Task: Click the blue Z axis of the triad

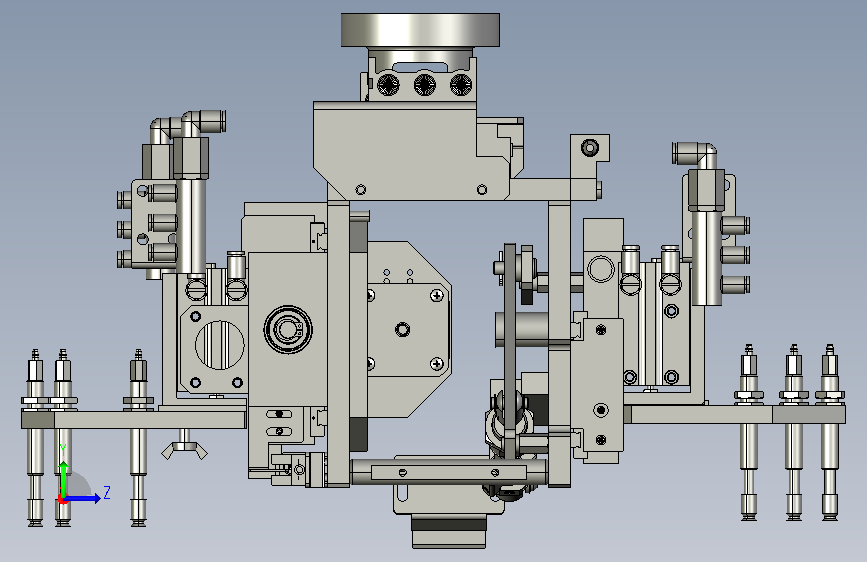Action: click(84, 498)
